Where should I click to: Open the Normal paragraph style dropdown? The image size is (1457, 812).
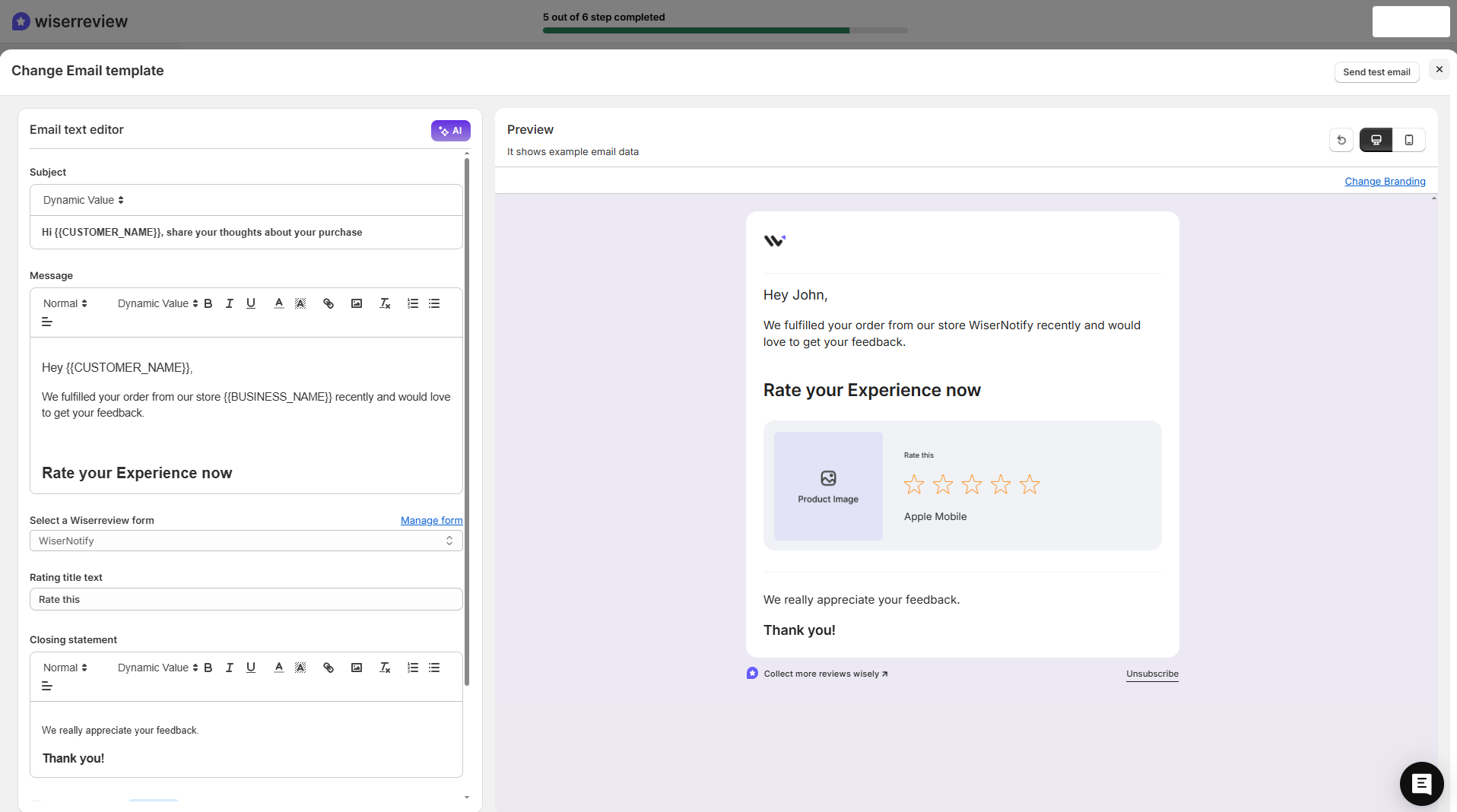pyautogui.click(x=64, y=303)
